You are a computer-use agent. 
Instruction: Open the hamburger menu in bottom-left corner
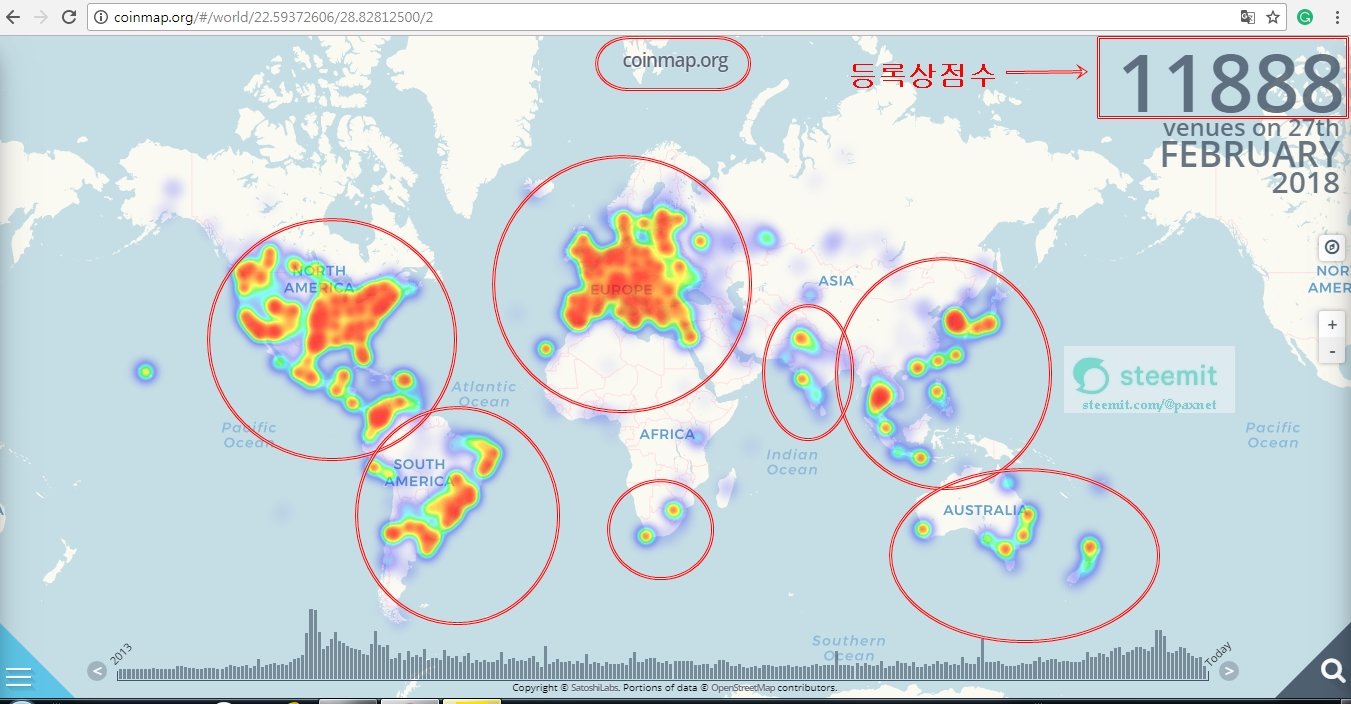tap(18, 678)
